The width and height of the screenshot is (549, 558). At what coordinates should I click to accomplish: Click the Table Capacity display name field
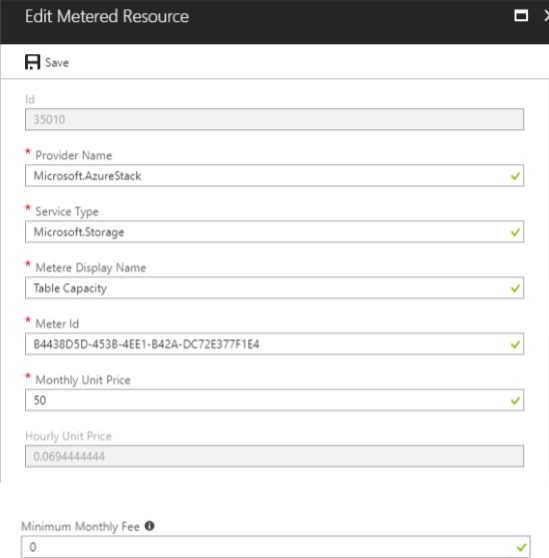click(x=274, y=288)
